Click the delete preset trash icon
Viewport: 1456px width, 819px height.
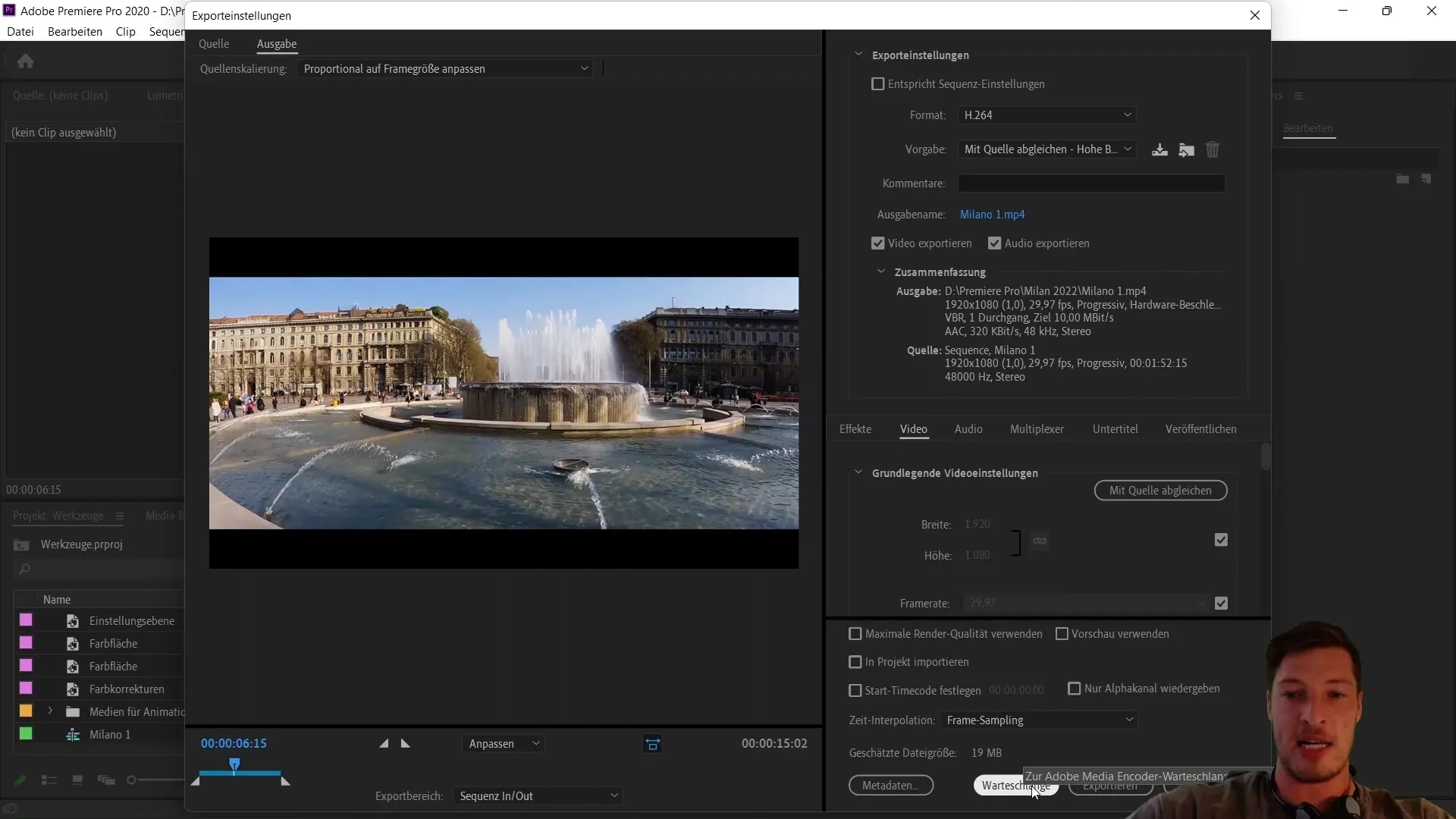1213,149
